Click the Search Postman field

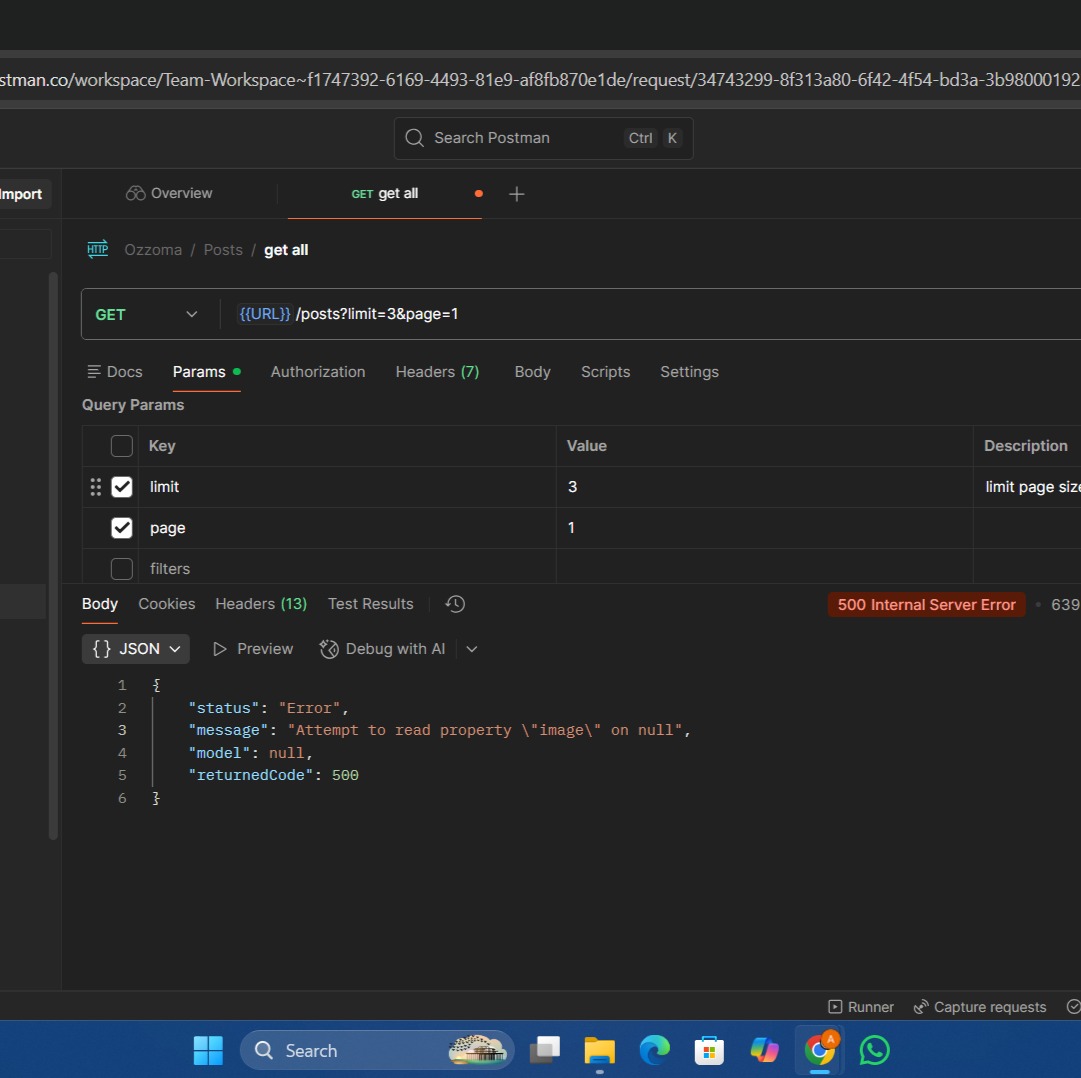[x=543, y=138]
